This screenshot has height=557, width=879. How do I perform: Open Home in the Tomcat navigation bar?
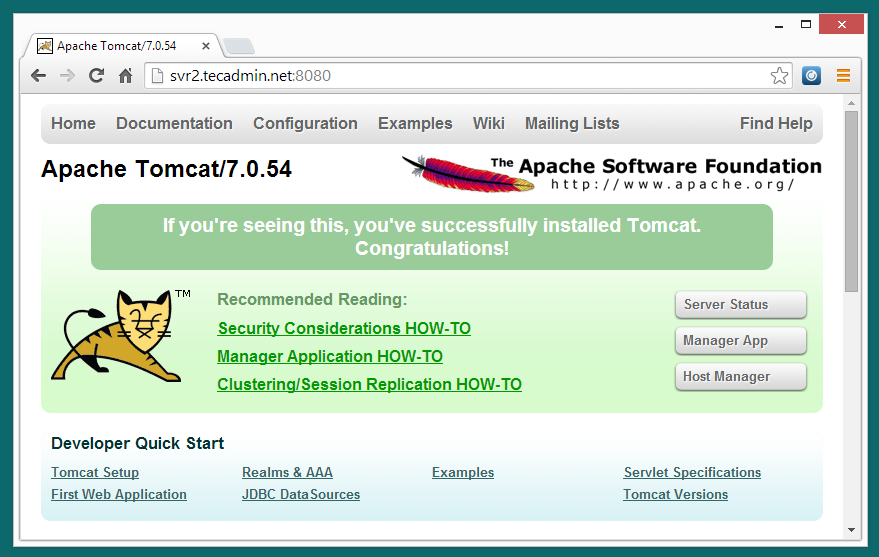pyautogui.click(x=73, y=123)
